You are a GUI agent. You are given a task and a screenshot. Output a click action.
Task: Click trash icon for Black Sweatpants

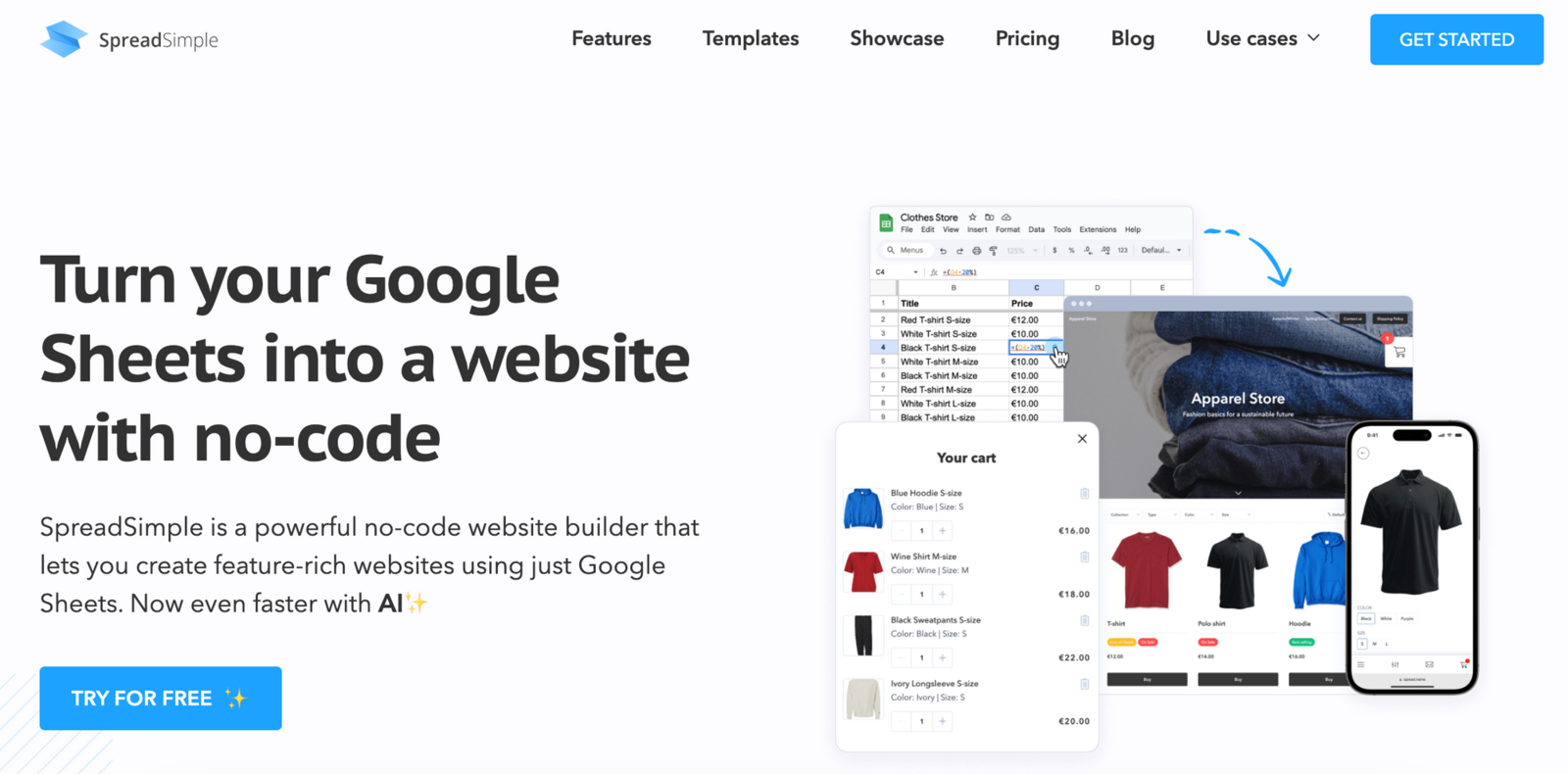tap(1084, 621)
